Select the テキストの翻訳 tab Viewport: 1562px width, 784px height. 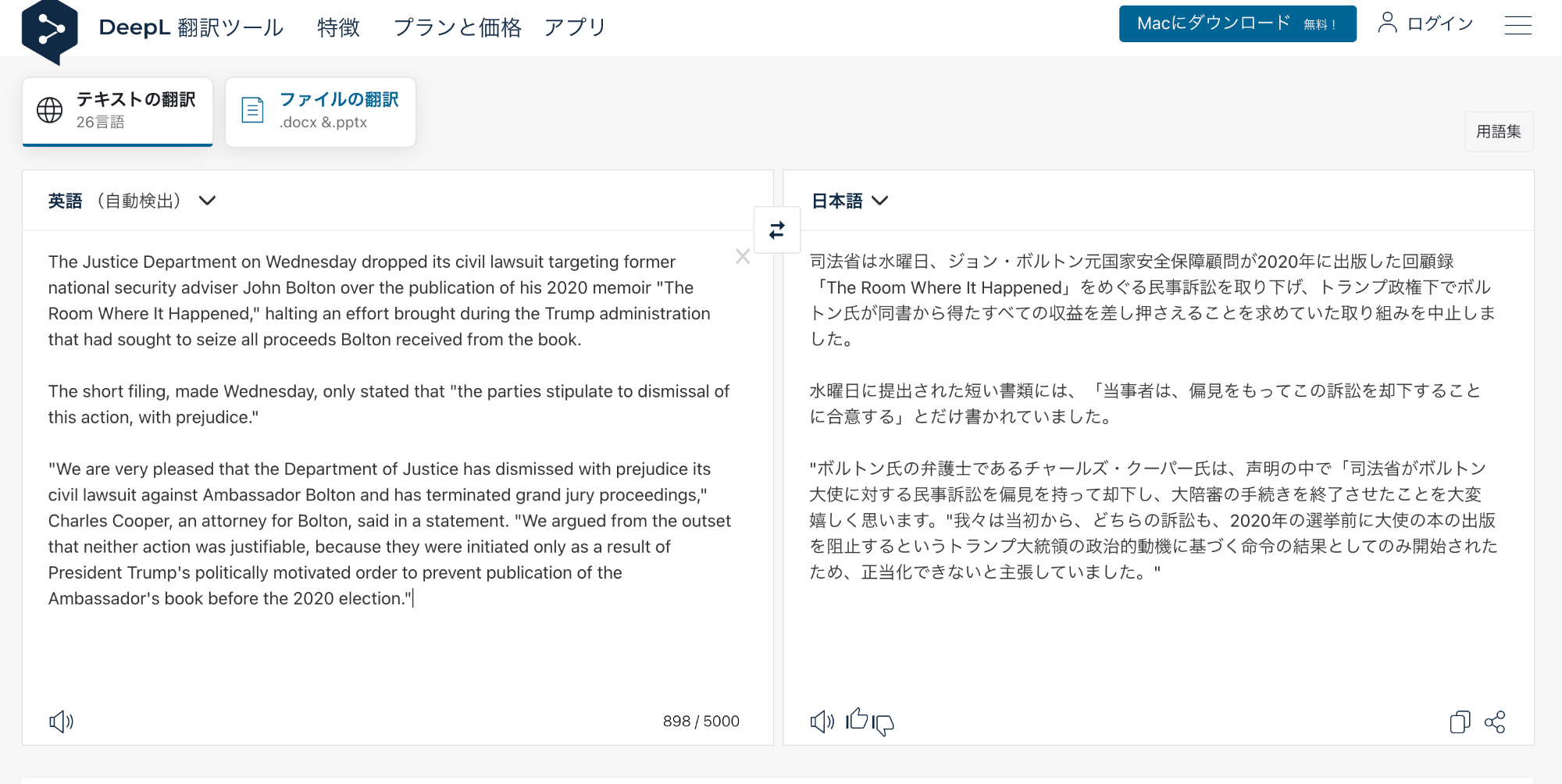pyautogui.click(x=118, y=111)
